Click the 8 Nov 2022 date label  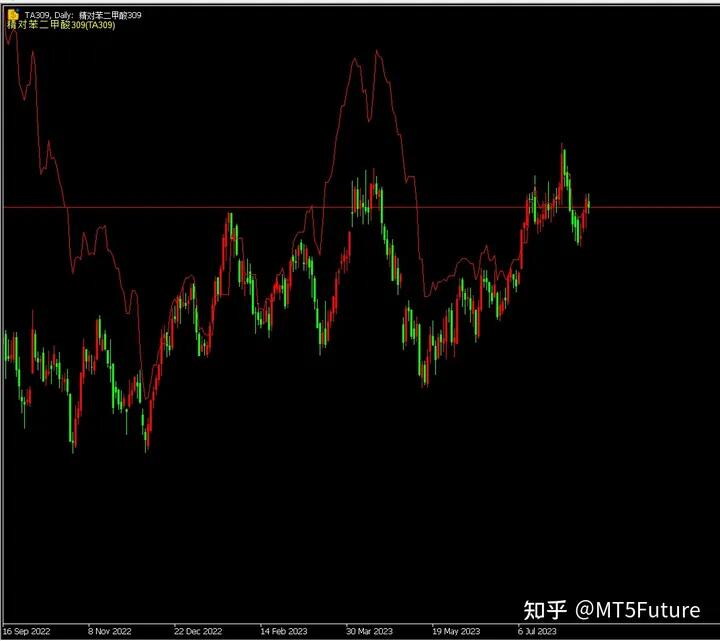click(110, 631)
